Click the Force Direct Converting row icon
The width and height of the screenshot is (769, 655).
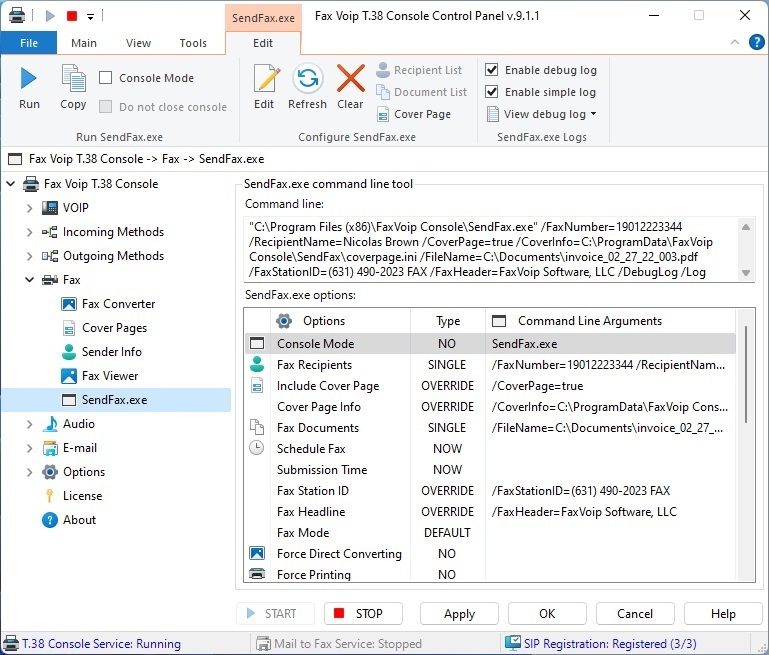(257, 554)
